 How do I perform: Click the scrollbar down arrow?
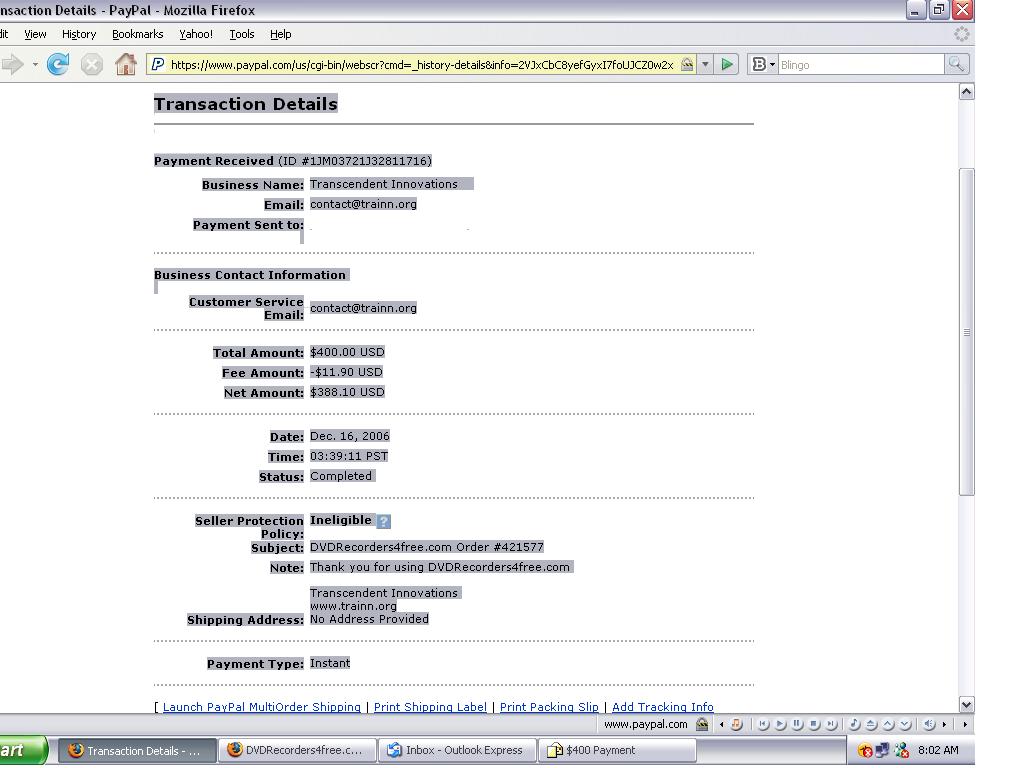(x=967, y=704)
